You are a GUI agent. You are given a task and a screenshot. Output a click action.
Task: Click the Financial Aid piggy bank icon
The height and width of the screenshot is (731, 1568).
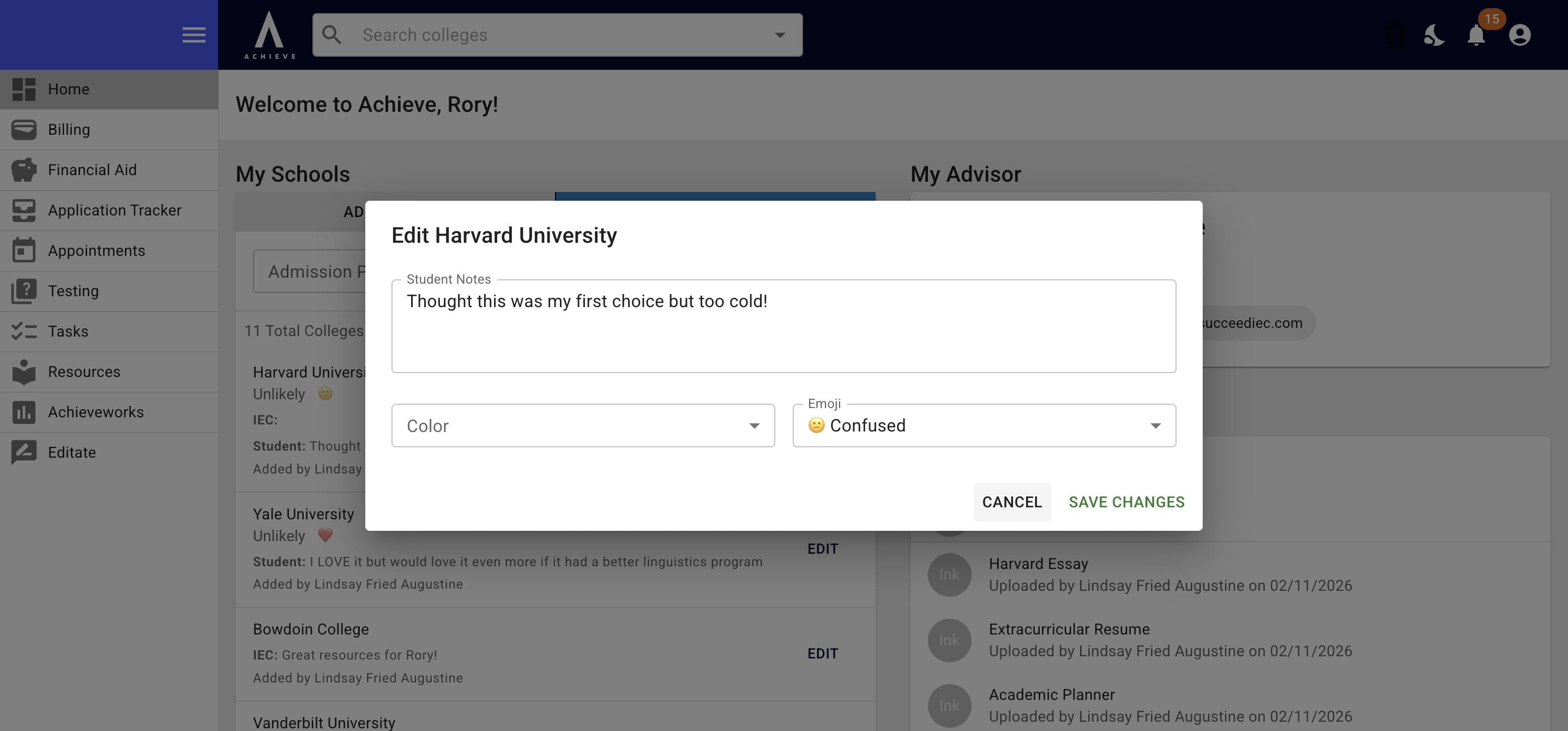click(x=24, y=169)
